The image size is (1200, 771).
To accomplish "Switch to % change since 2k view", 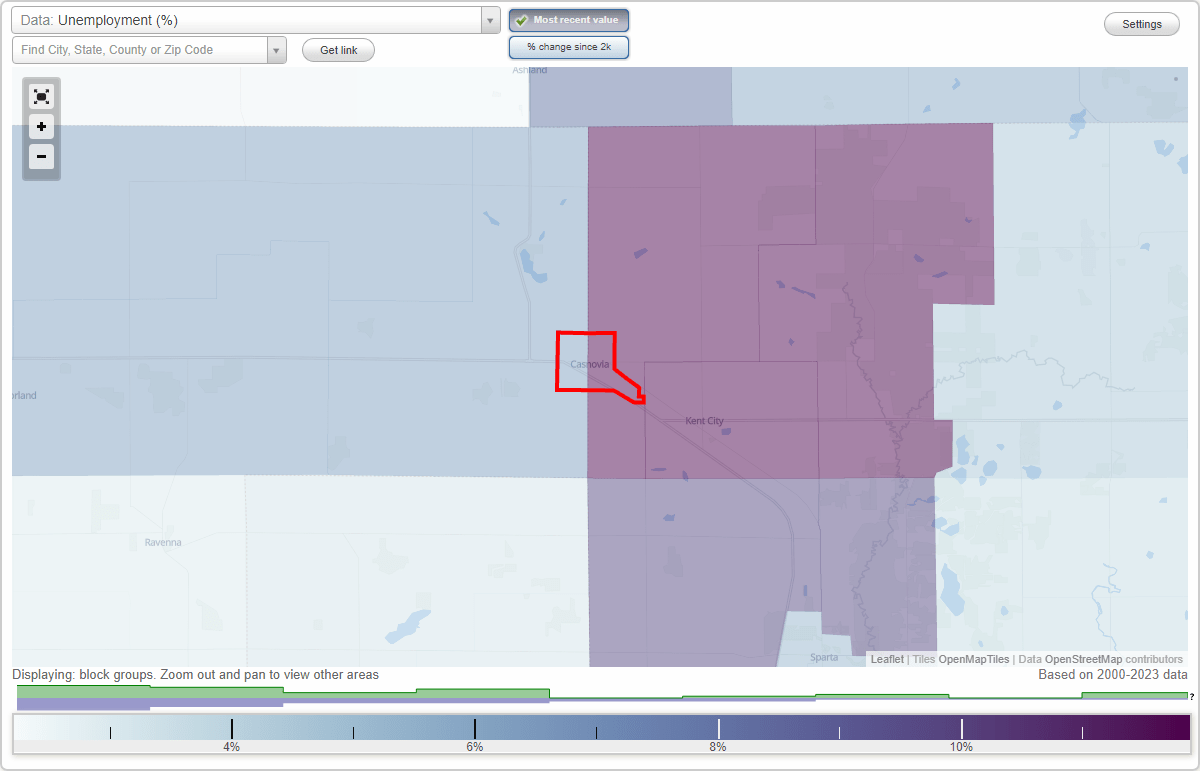I will (568, 46).
